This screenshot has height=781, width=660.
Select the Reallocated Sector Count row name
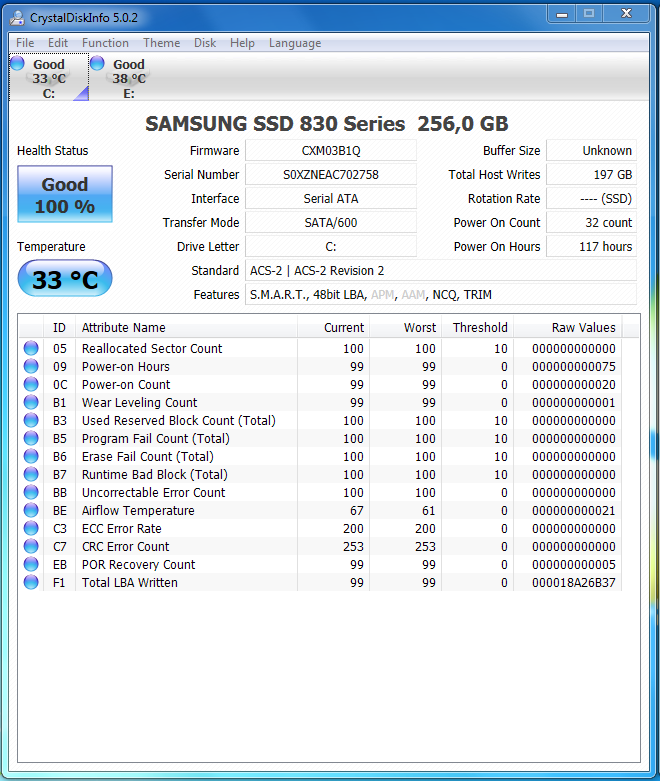[x=152, y=348]
